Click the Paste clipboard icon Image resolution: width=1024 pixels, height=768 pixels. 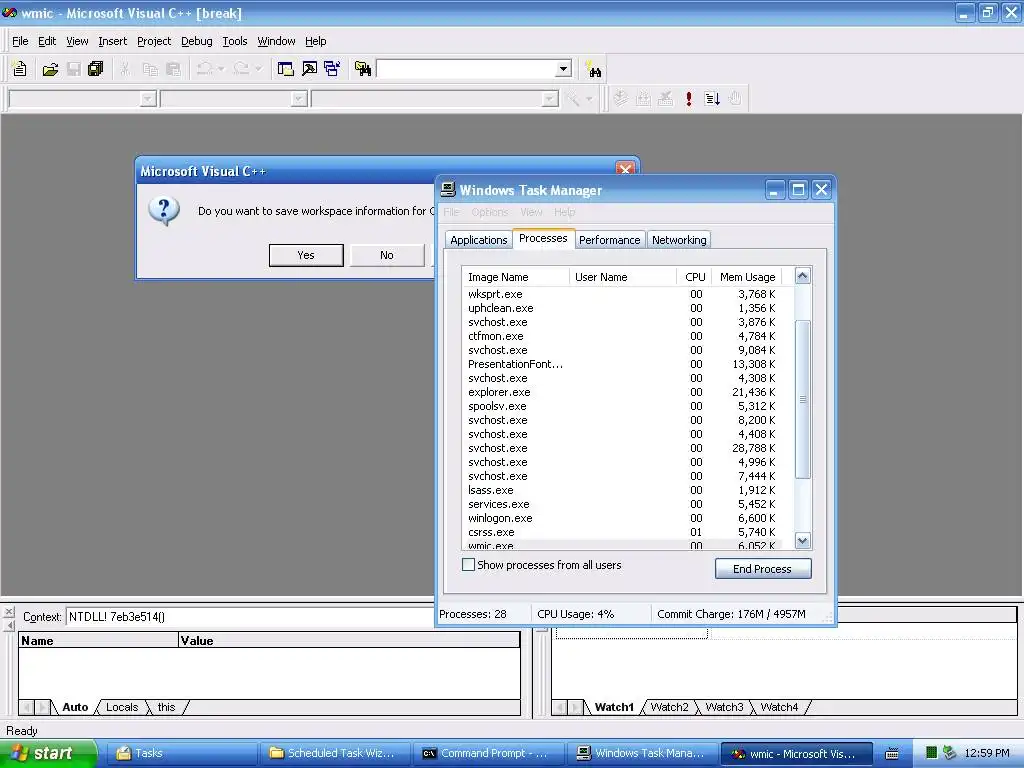click(x=173, y=69)
